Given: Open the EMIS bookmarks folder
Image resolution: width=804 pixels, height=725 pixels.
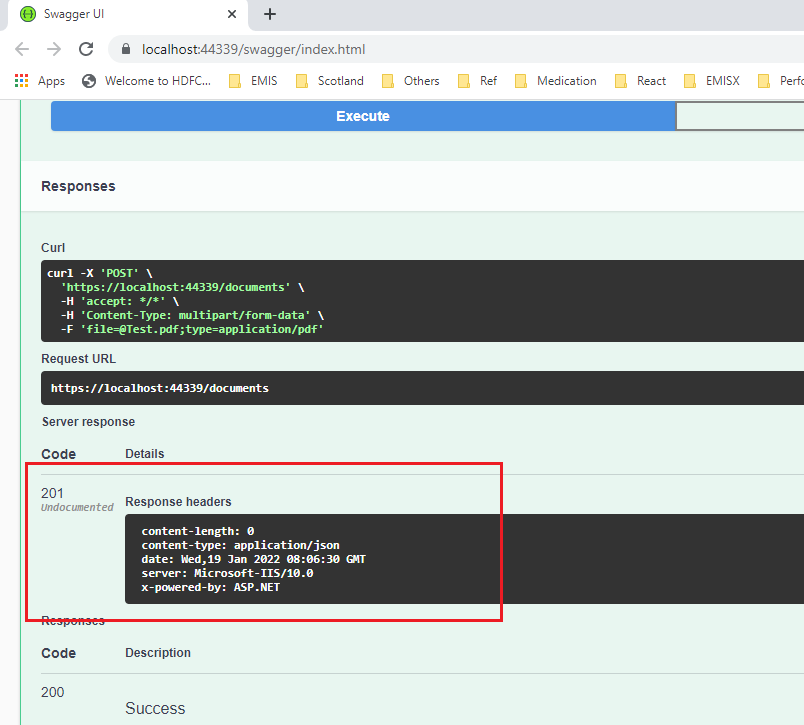Looking at the screenshot, I should click(253, 81).
